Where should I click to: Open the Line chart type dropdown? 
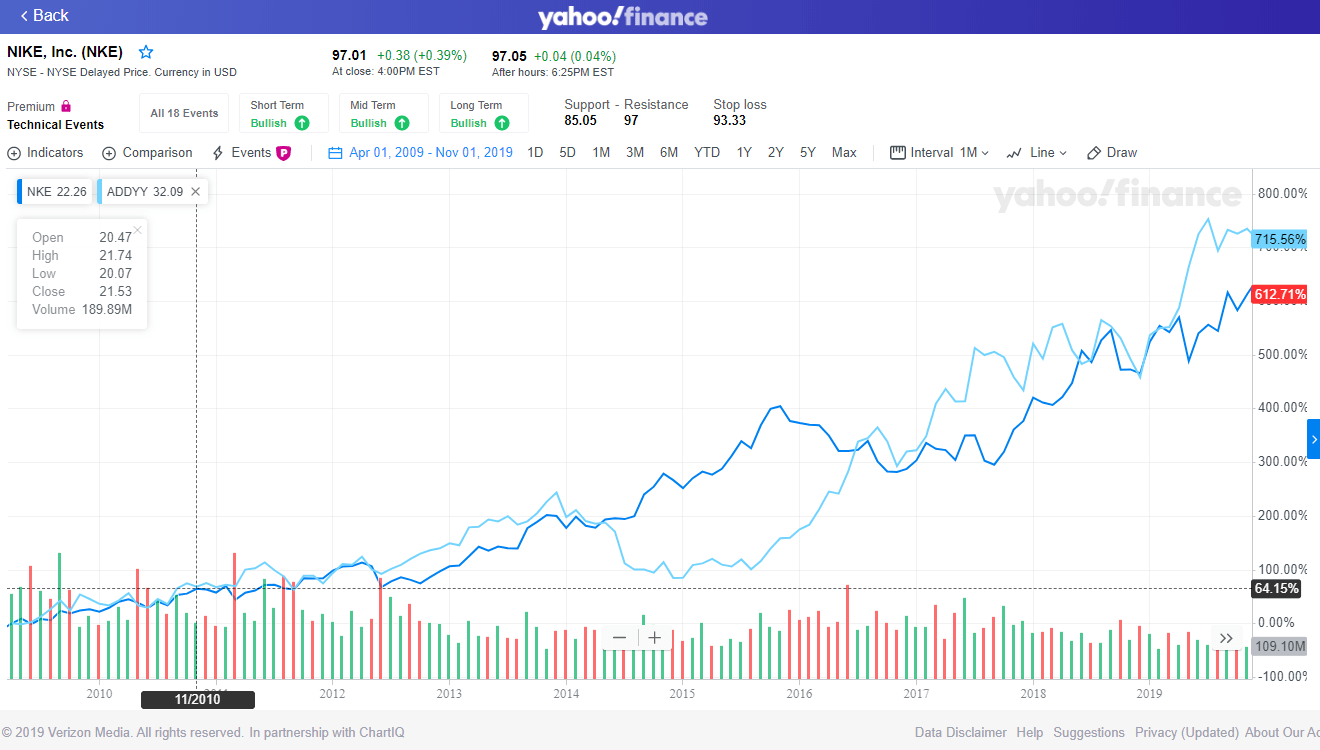(1037, 153)
